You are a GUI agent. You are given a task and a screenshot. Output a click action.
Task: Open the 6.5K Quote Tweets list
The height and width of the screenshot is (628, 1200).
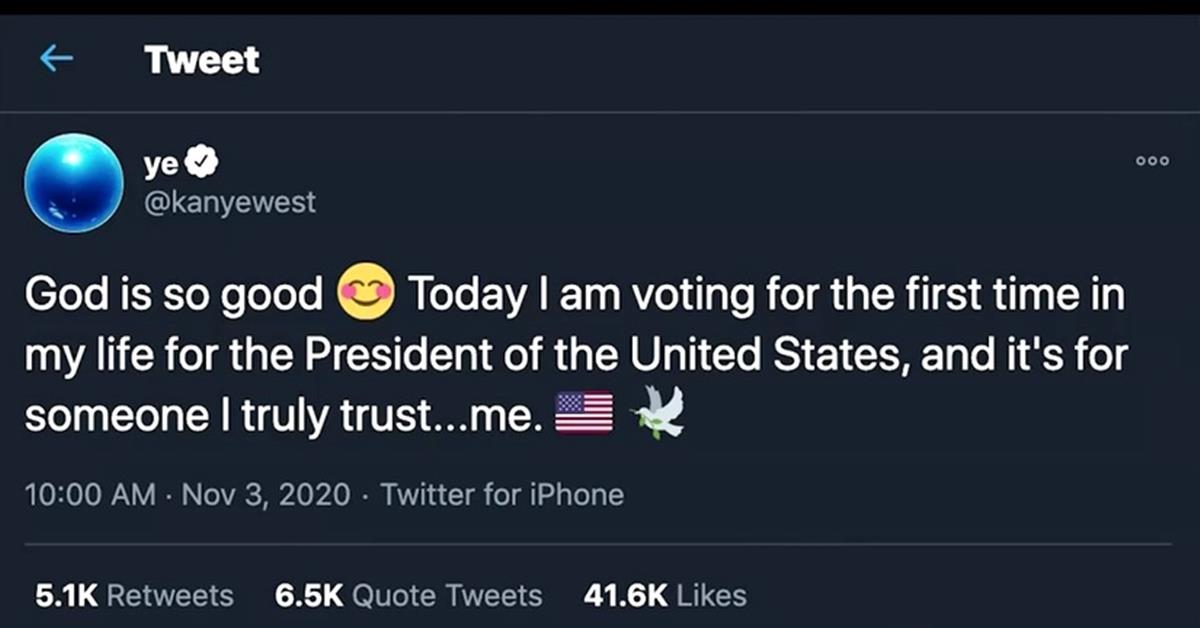408,596
